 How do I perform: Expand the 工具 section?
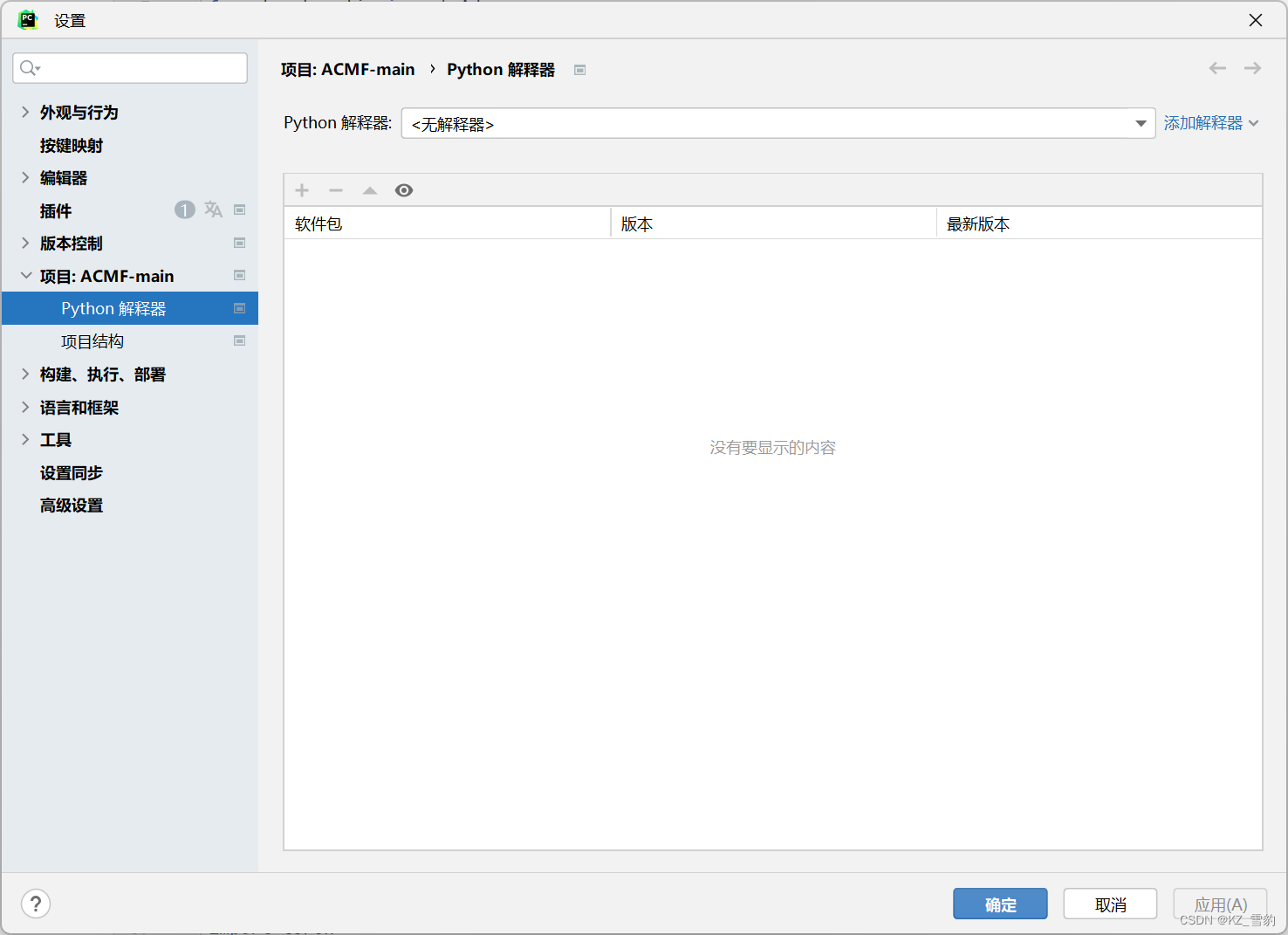point(25,439)
